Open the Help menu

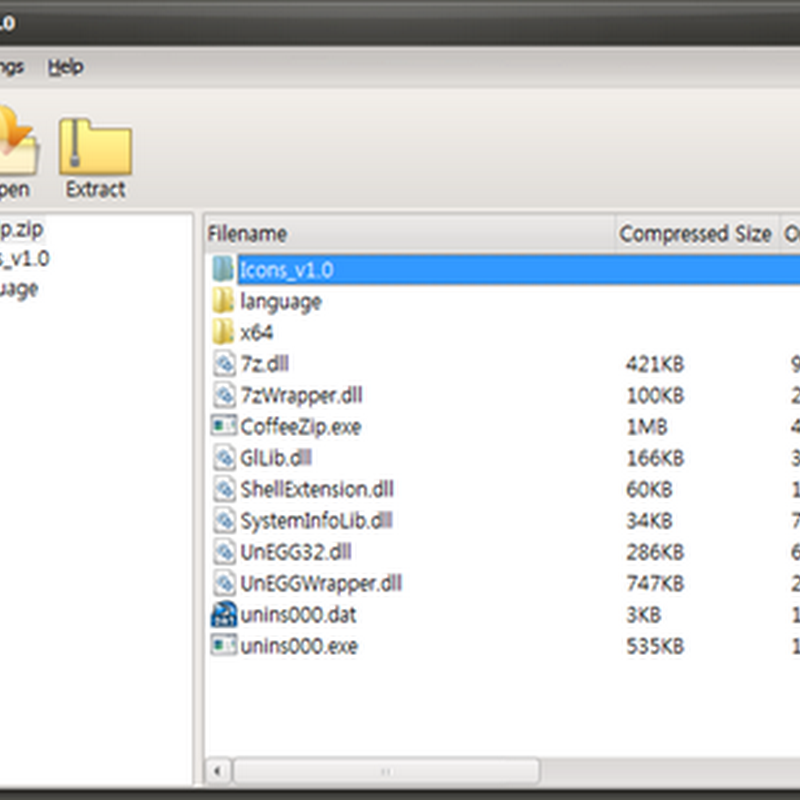[65, 67]
